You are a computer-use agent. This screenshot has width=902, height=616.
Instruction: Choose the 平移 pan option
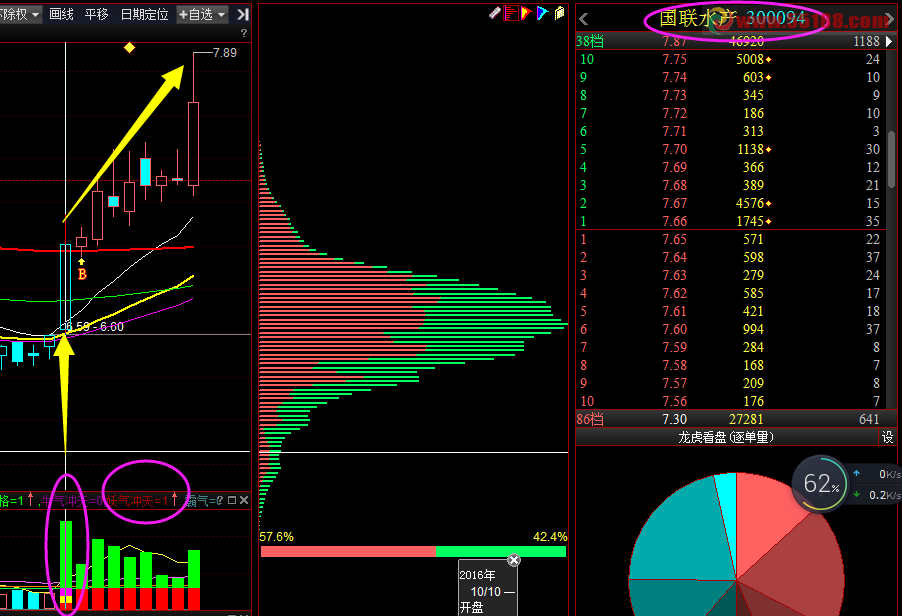coord(96,14)
